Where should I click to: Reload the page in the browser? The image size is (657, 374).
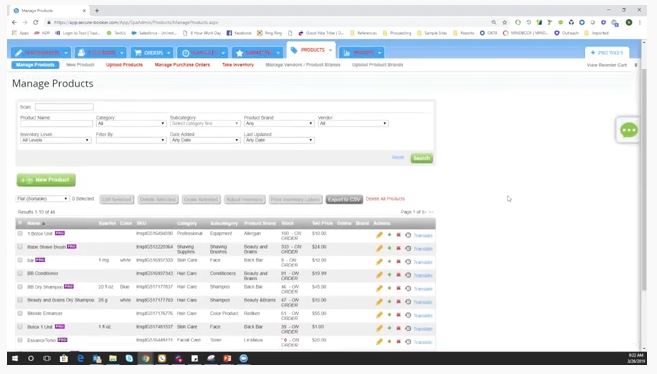[36, 22]
